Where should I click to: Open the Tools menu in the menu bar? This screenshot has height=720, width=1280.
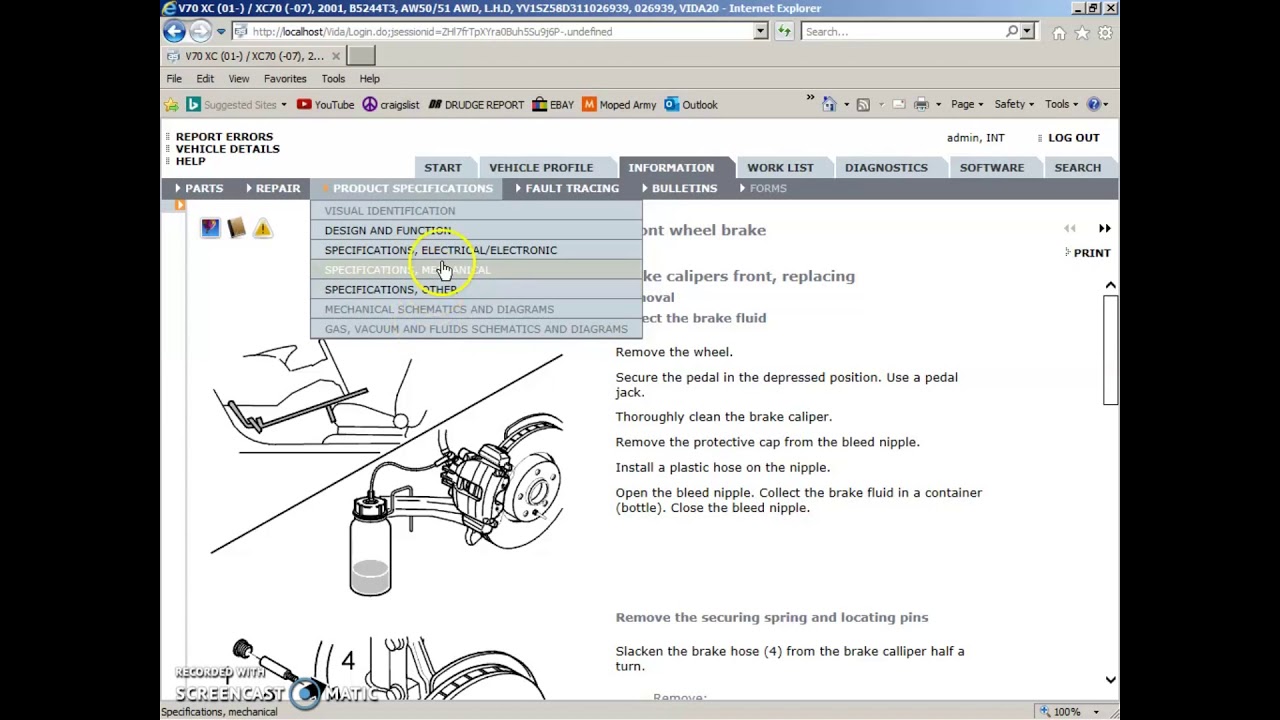click(x=333, y=78)
